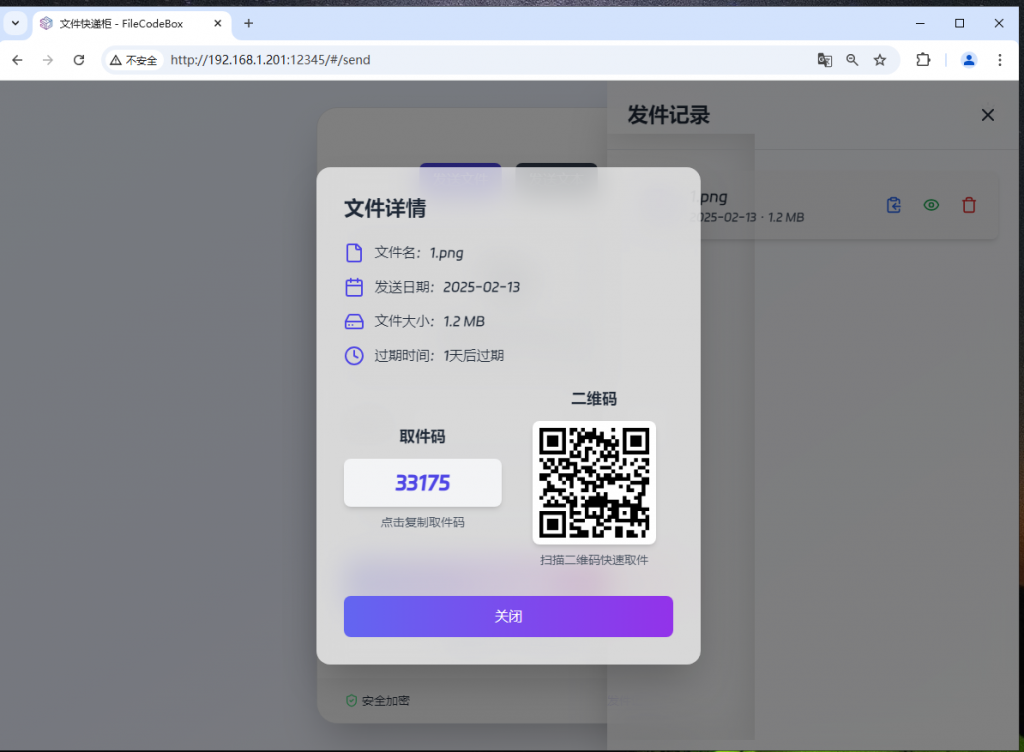Switch to the 文件快递柜 - FileCodeBox tab
The image size is (1024, 752).
click(120, 22)
